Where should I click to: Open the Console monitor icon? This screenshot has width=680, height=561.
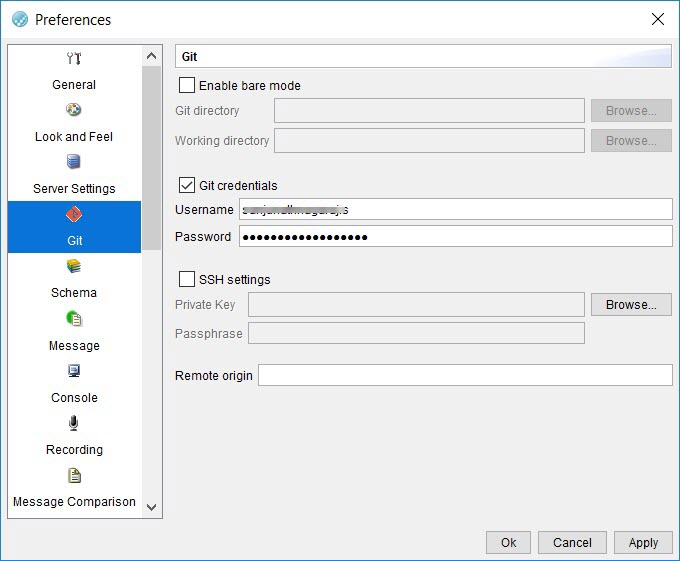click(74, 371)
